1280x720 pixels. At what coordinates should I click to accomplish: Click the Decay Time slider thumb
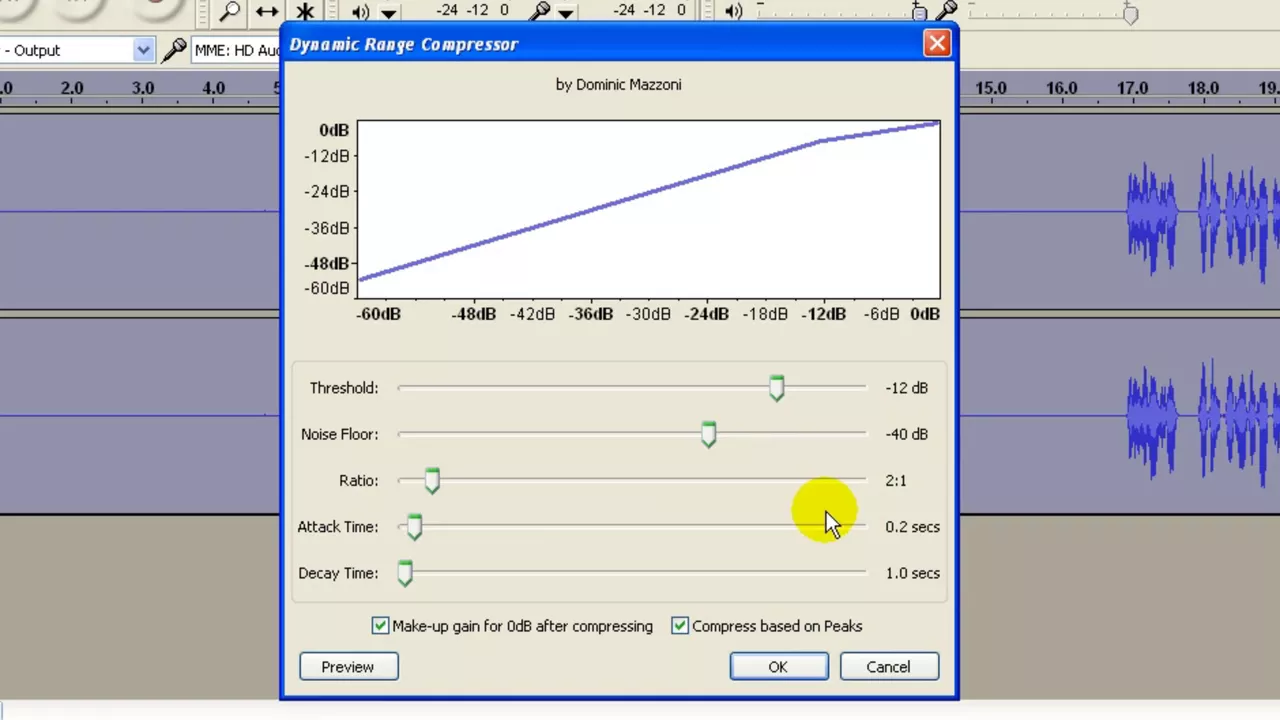pos(405,573)
